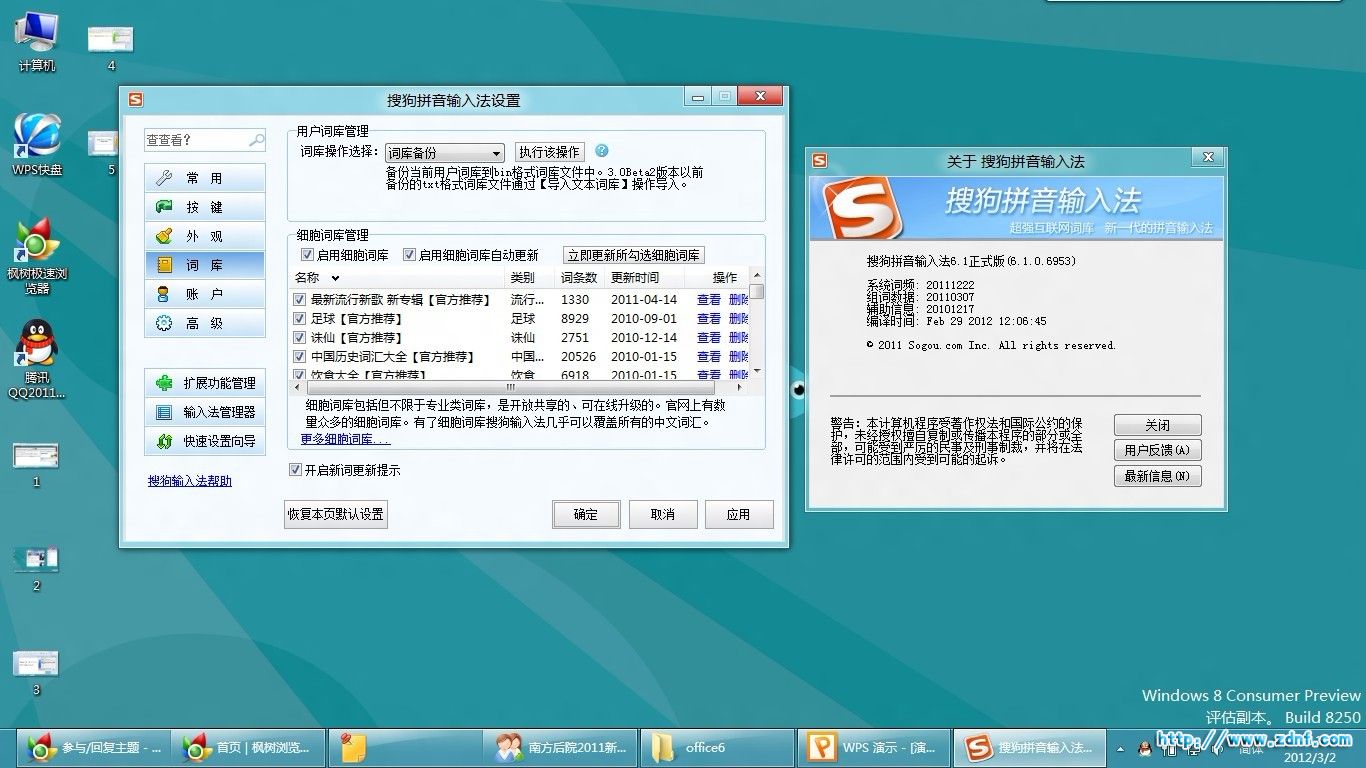Open the 更多细胞词库... link
This screenshot has width=1366, height=768.
point(346,439)
